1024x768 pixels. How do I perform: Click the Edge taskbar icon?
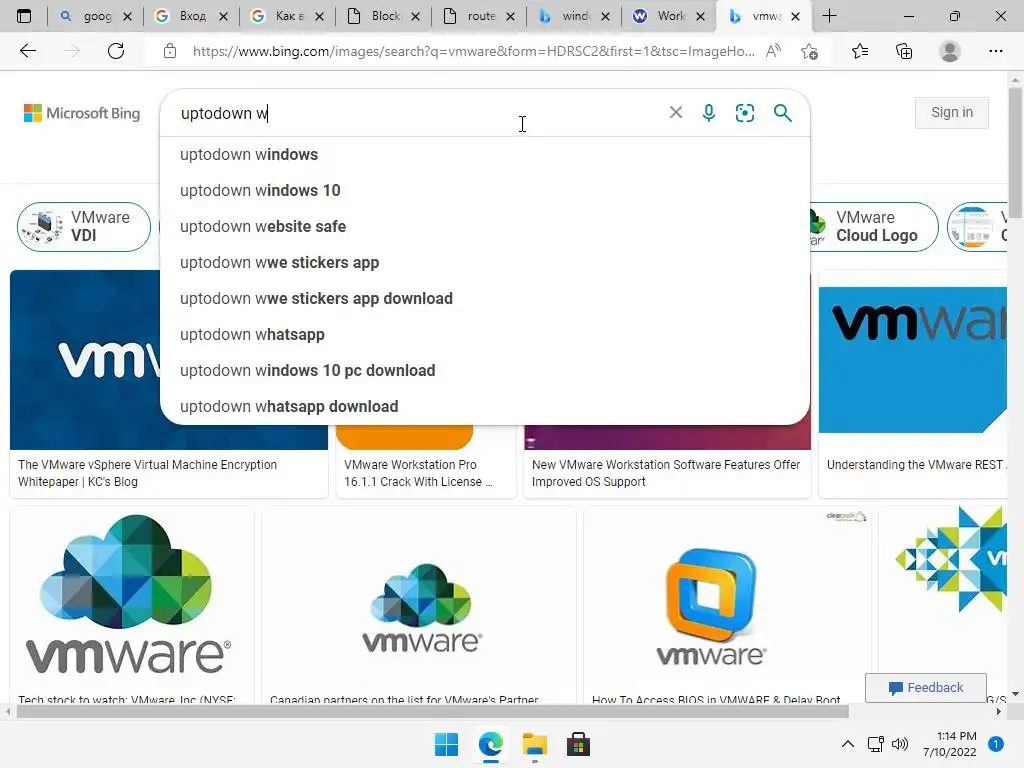[490, 744]
